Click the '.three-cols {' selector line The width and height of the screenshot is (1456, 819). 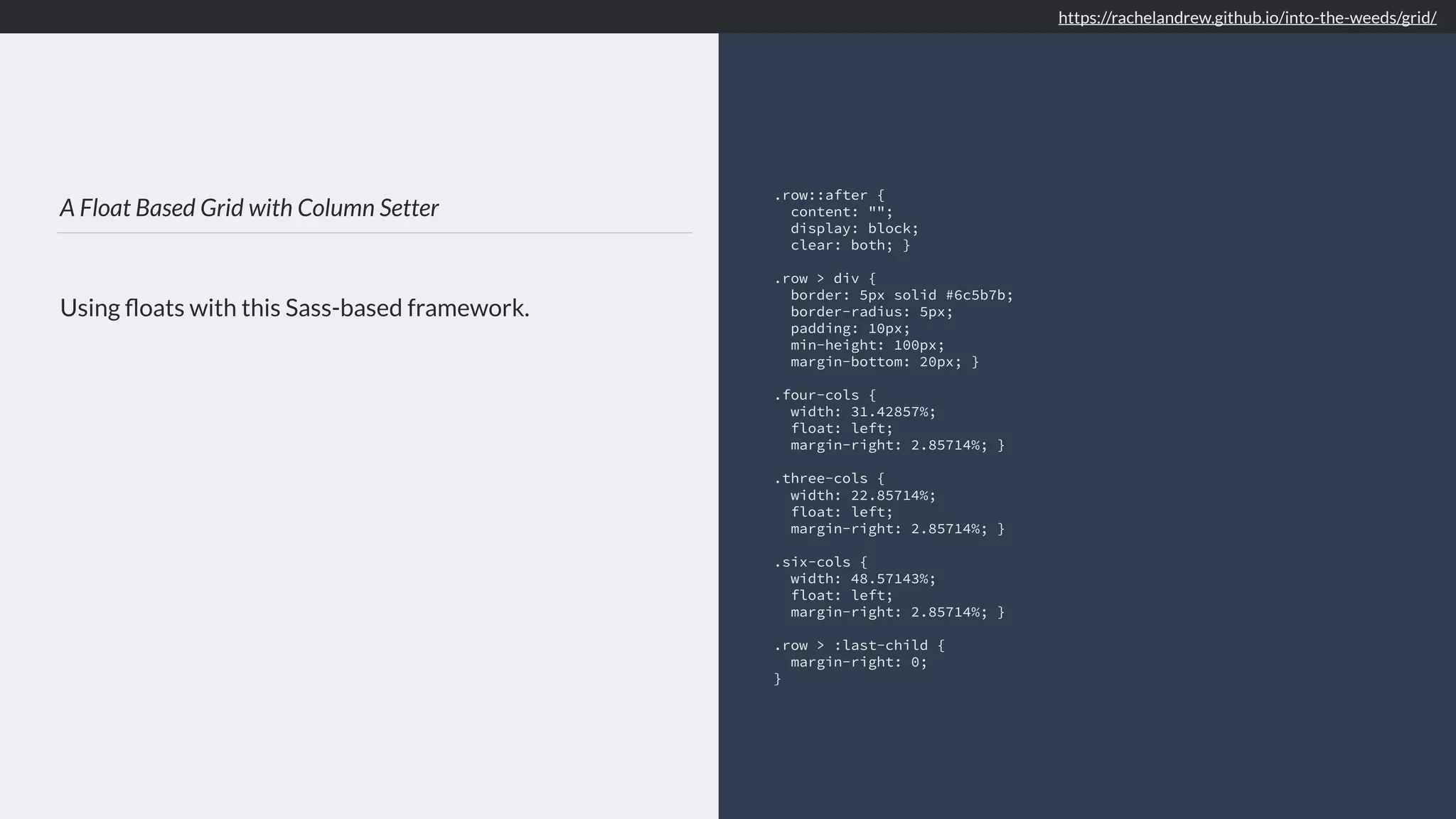click(829, 478)
